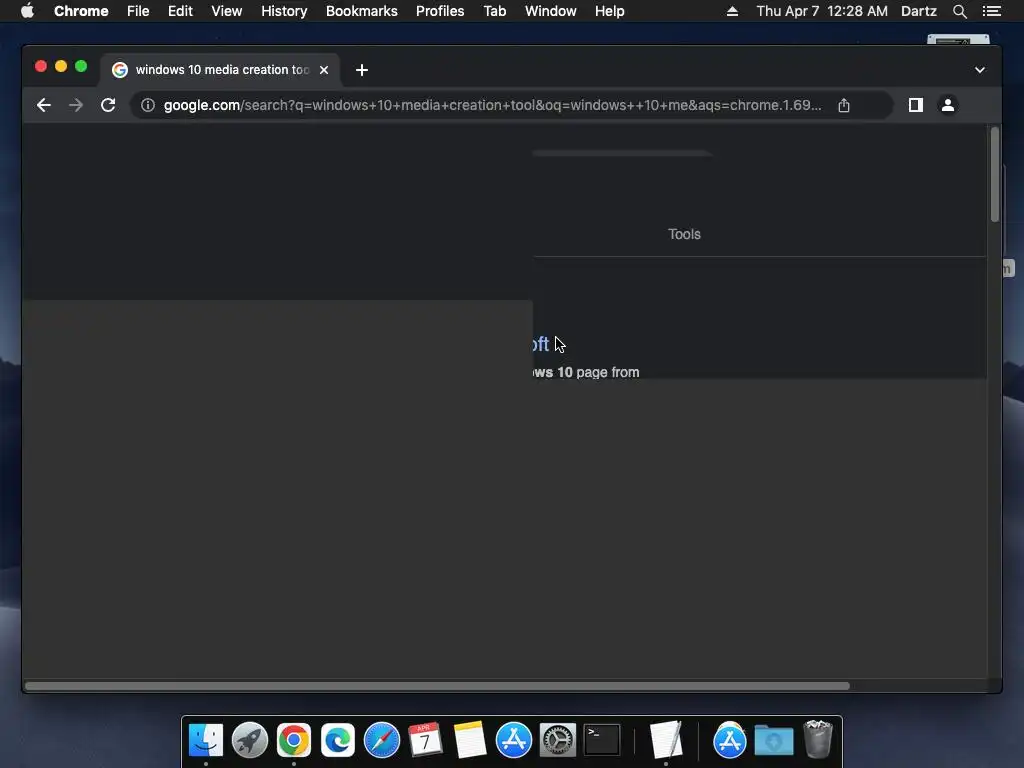Open the App Store icon next to Notes
Screen dimensions: 1024x768
513,740
